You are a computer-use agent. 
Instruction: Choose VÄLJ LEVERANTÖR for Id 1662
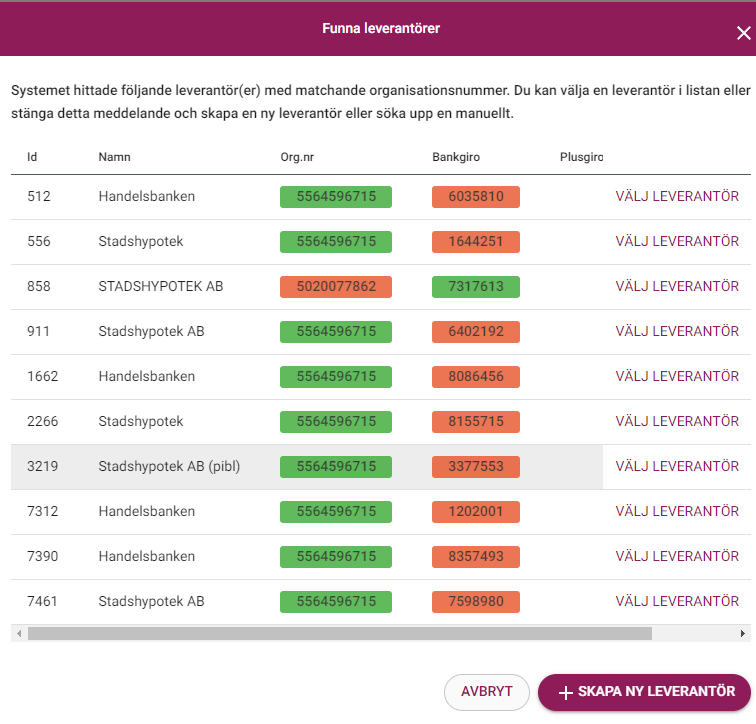coord(676,376)
